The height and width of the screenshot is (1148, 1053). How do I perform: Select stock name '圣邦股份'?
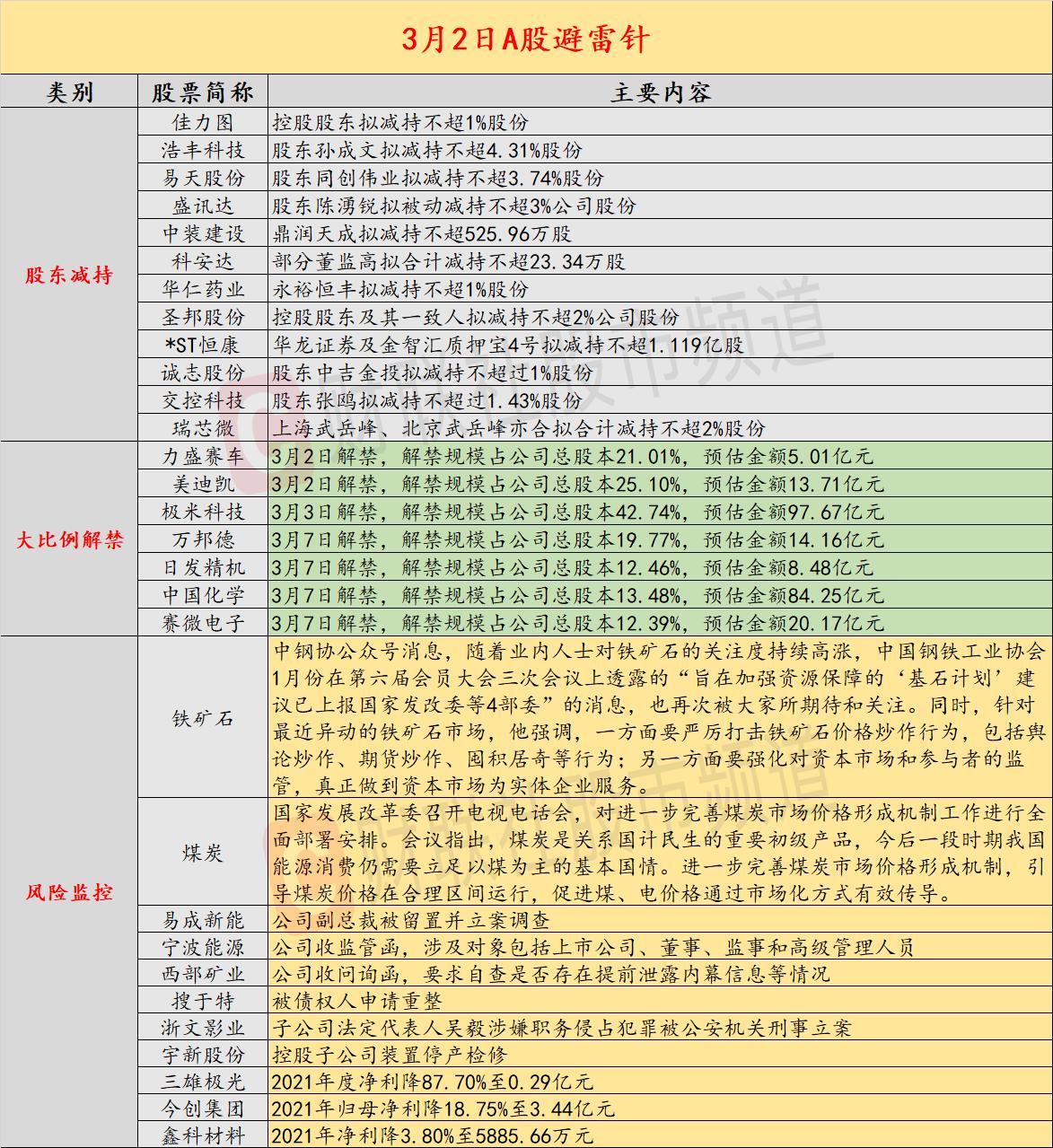pos(203,317)
